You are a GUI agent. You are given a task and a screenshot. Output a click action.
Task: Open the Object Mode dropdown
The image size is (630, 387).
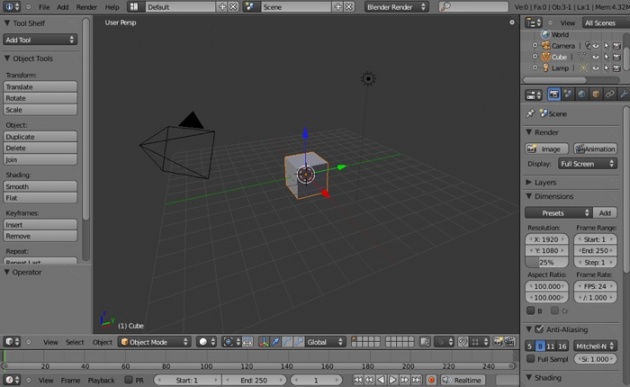tap(155, 342)
